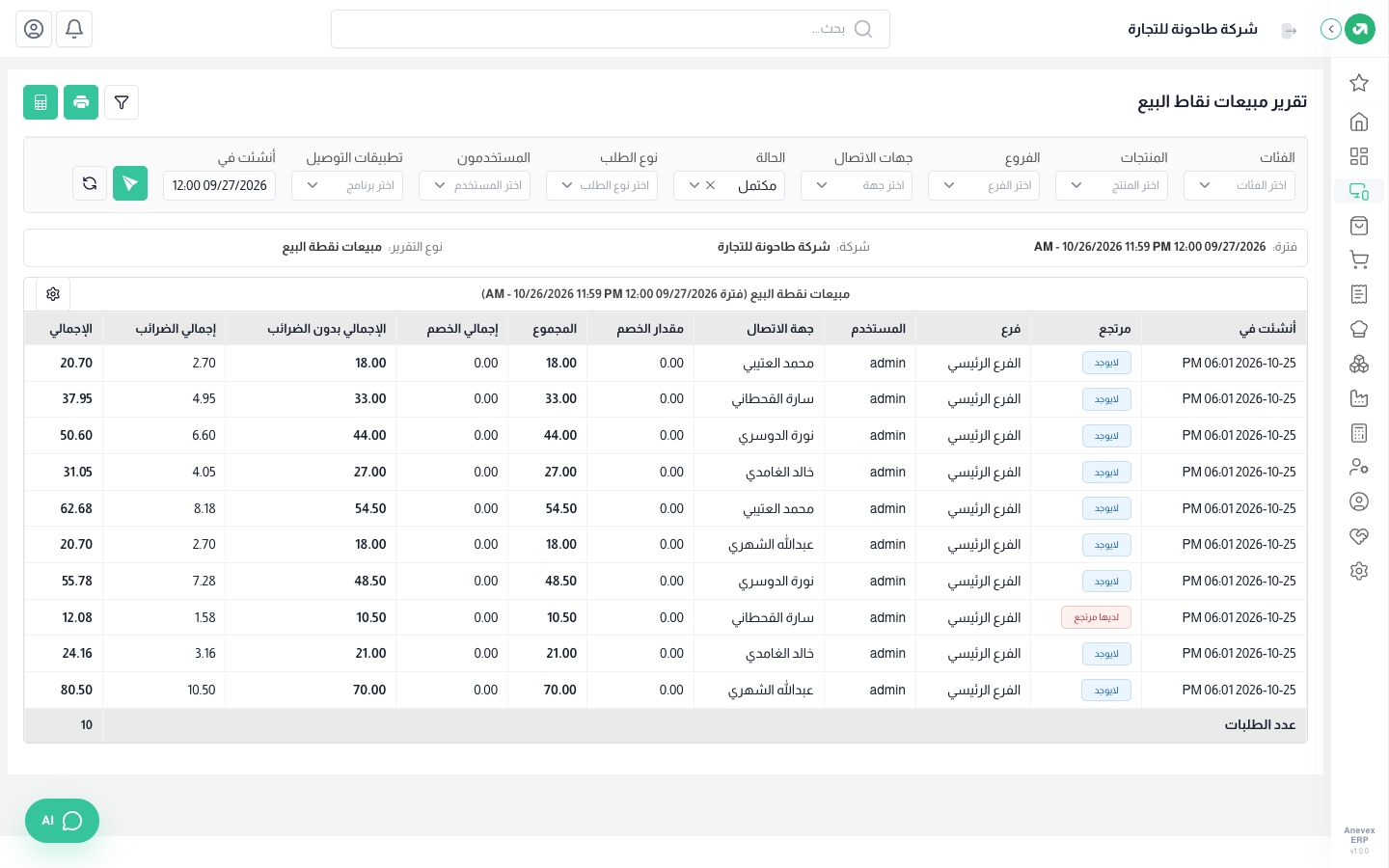Go to home icon in sidebar
The width and height of the screenshot is (1389, 868).
click(1359, 122)
